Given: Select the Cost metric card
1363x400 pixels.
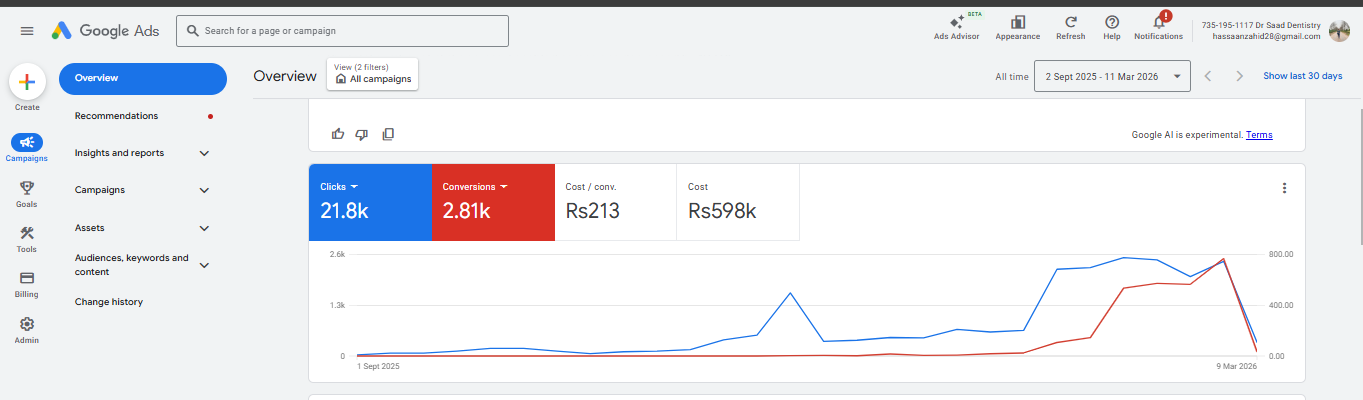Looking at the screenshot, I should pyautogui.click(x=738, y=202).
